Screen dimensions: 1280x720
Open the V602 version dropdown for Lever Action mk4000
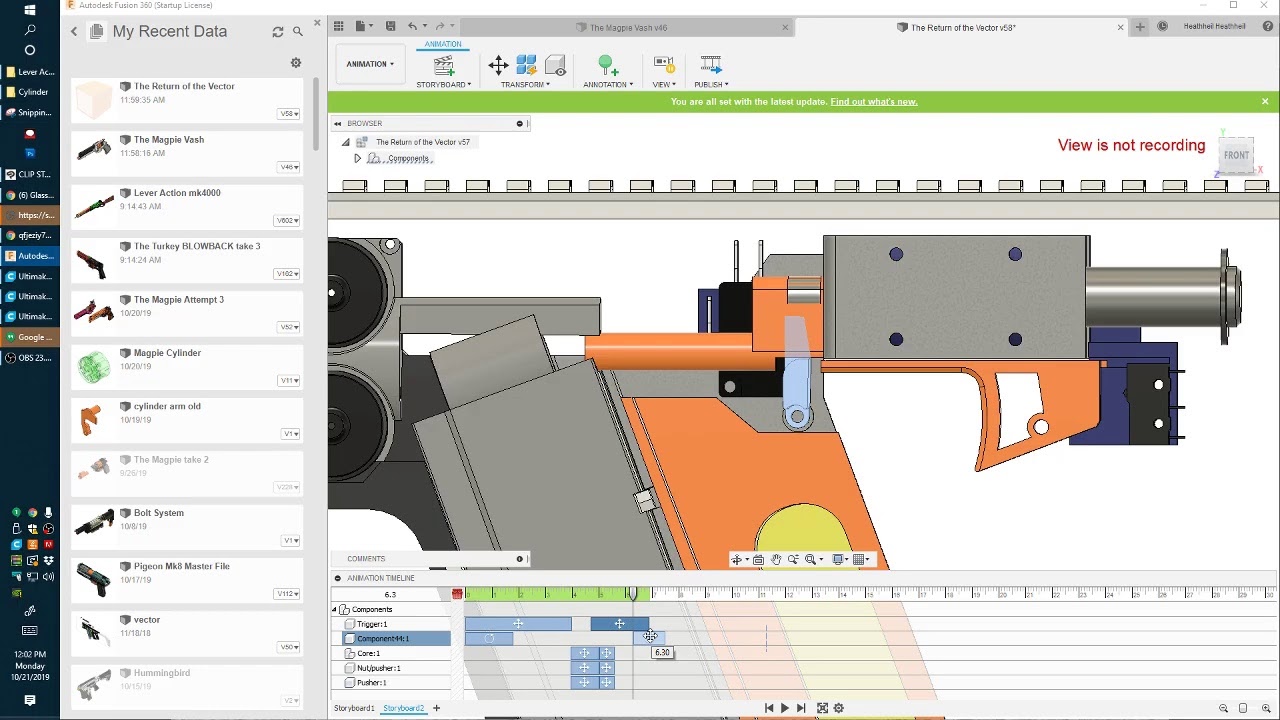(287, 221)
